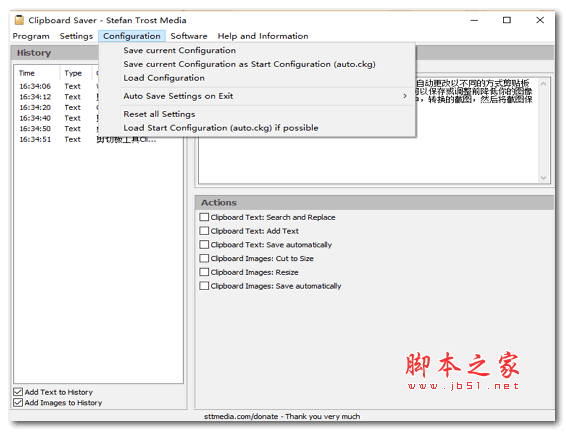This screenshot has width=566, height=432.
Task: Close the Configuration menu
Action: [132, 36]
